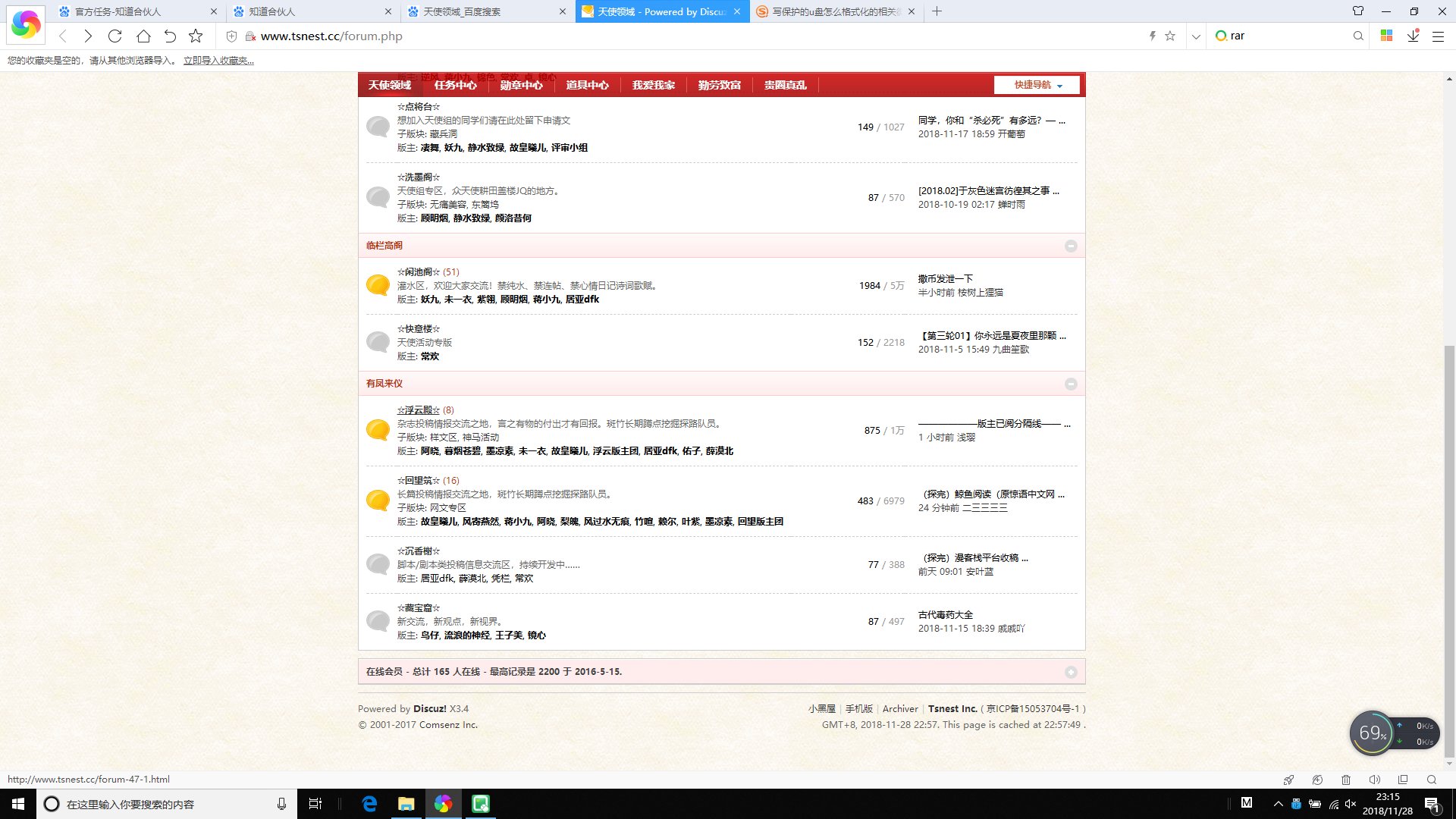Click the 立即导入收藏夹 link

(218, 61)
